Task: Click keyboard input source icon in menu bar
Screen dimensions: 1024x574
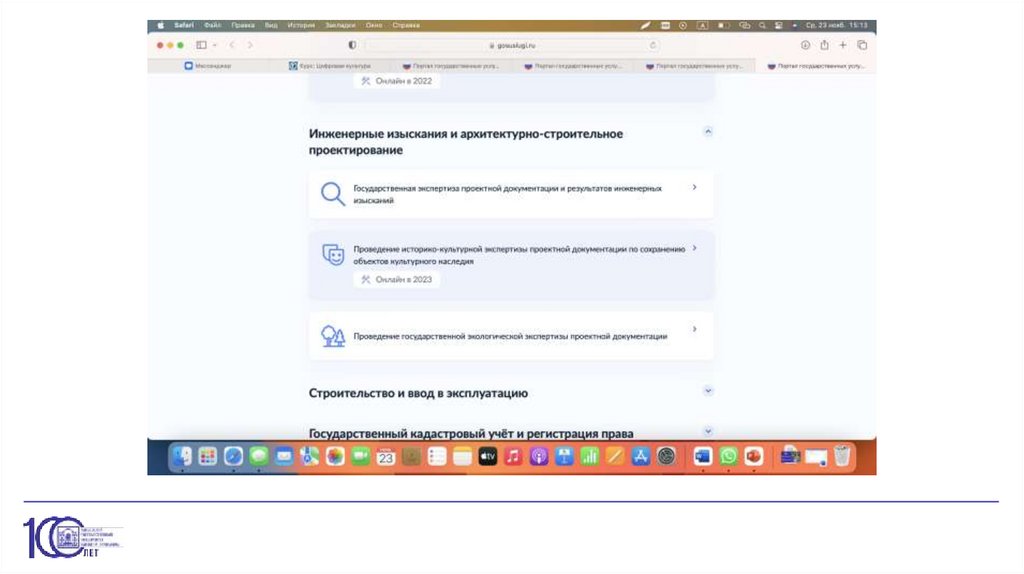Action: (x=703, y=25)
